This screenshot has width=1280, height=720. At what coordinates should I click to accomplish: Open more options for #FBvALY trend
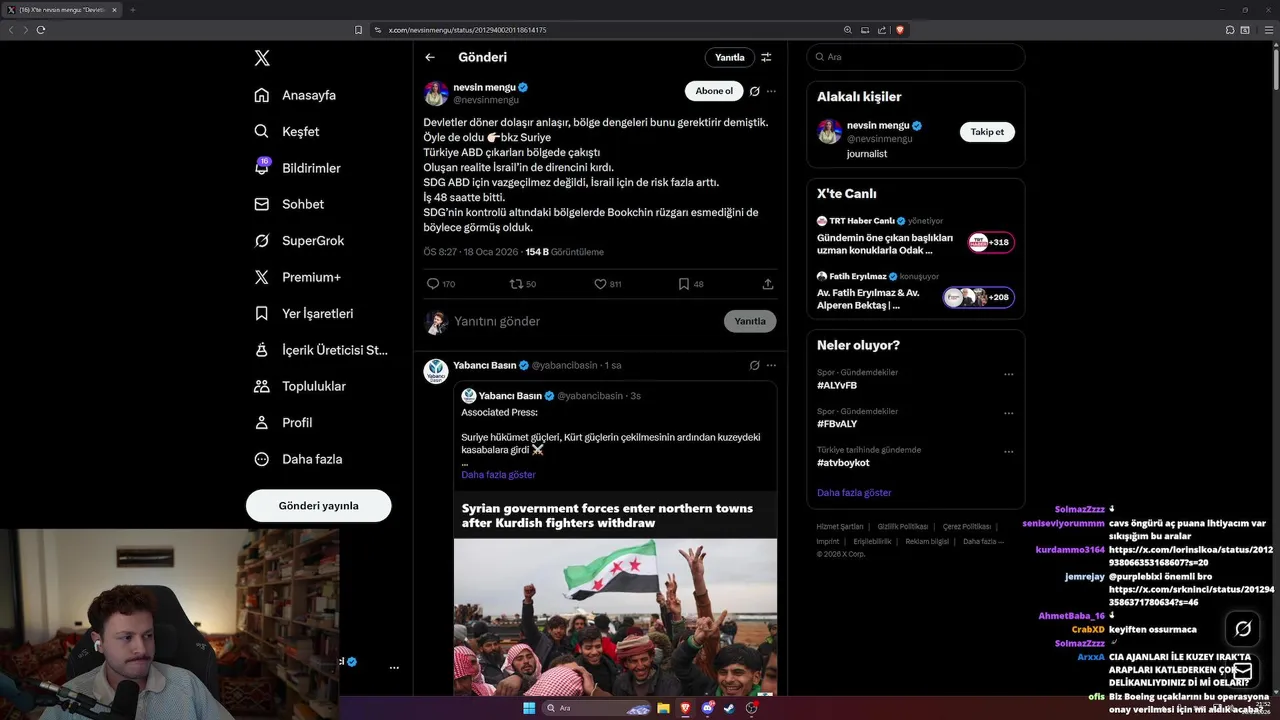1008,413
